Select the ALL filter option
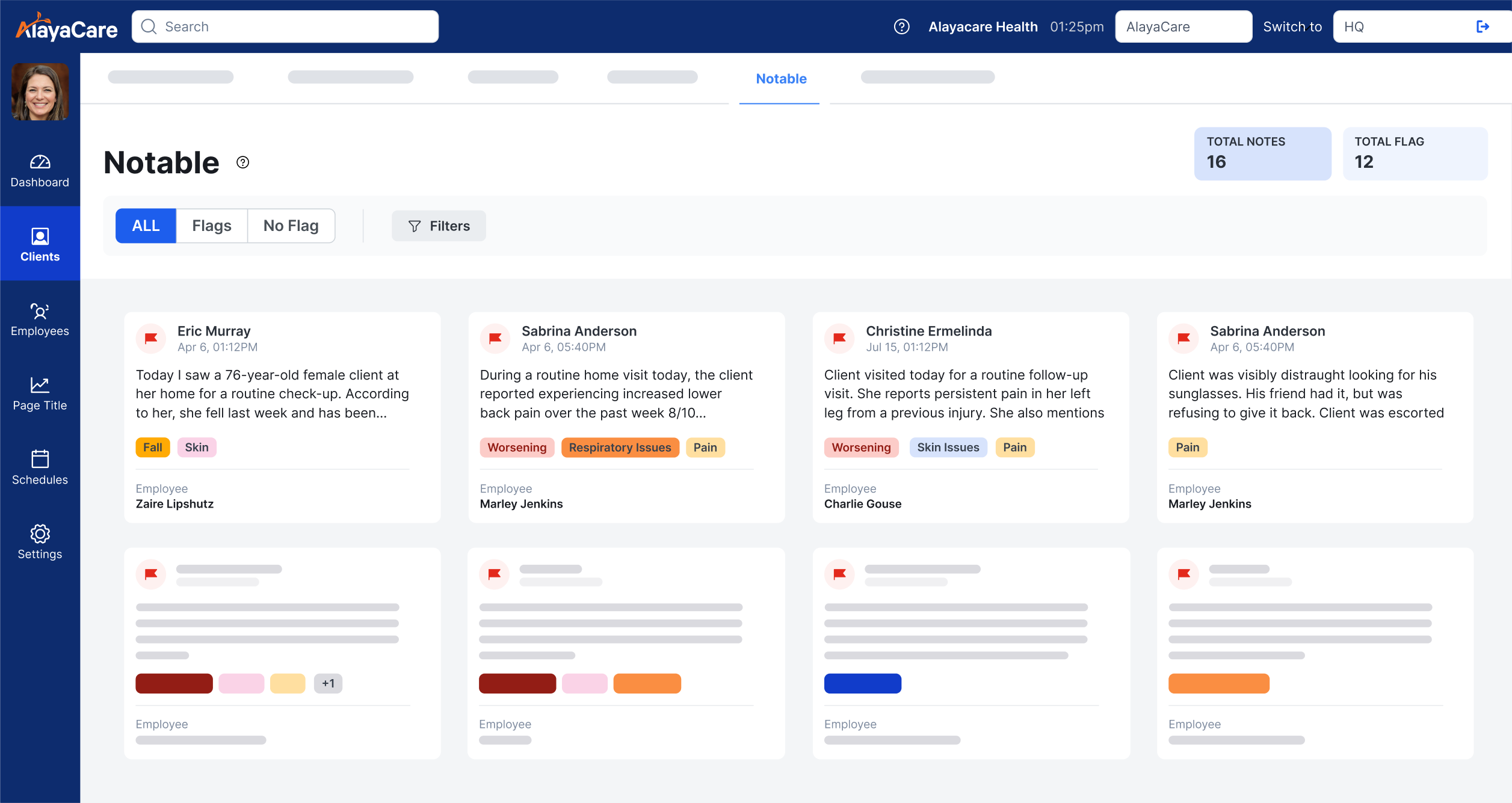This screenshot has width=1512, height=803. pyautogui.click(x=146, y=226)
